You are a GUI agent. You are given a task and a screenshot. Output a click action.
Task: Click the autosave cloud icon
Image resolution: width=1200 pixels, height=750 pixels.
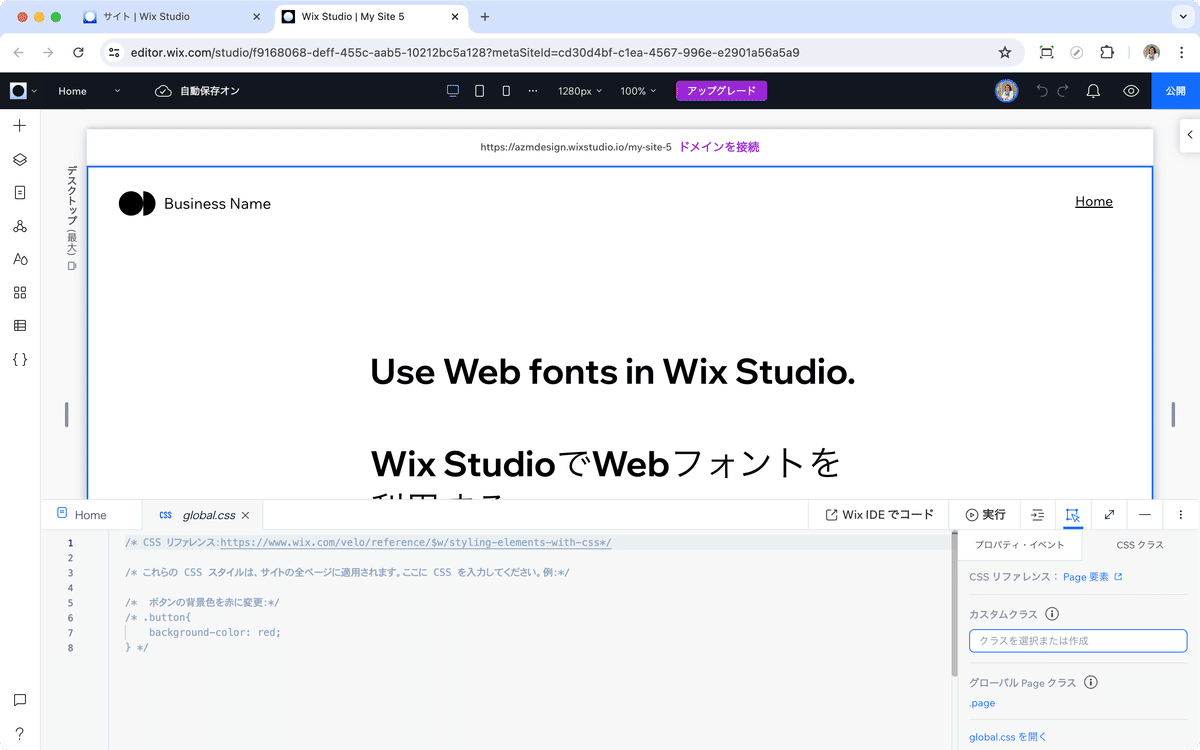(163, 91)
